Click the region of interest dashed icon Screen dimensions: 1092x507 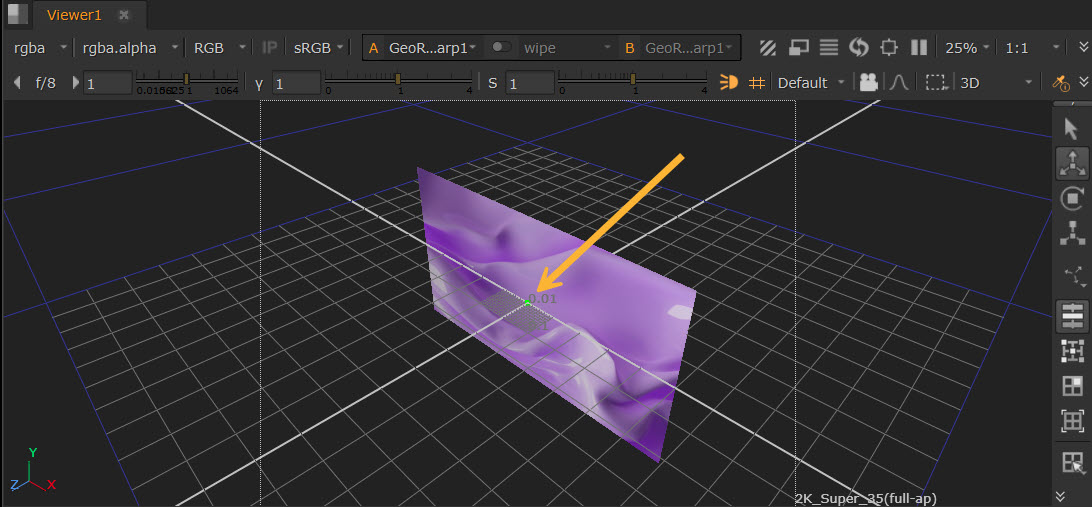tap(936, 83)
